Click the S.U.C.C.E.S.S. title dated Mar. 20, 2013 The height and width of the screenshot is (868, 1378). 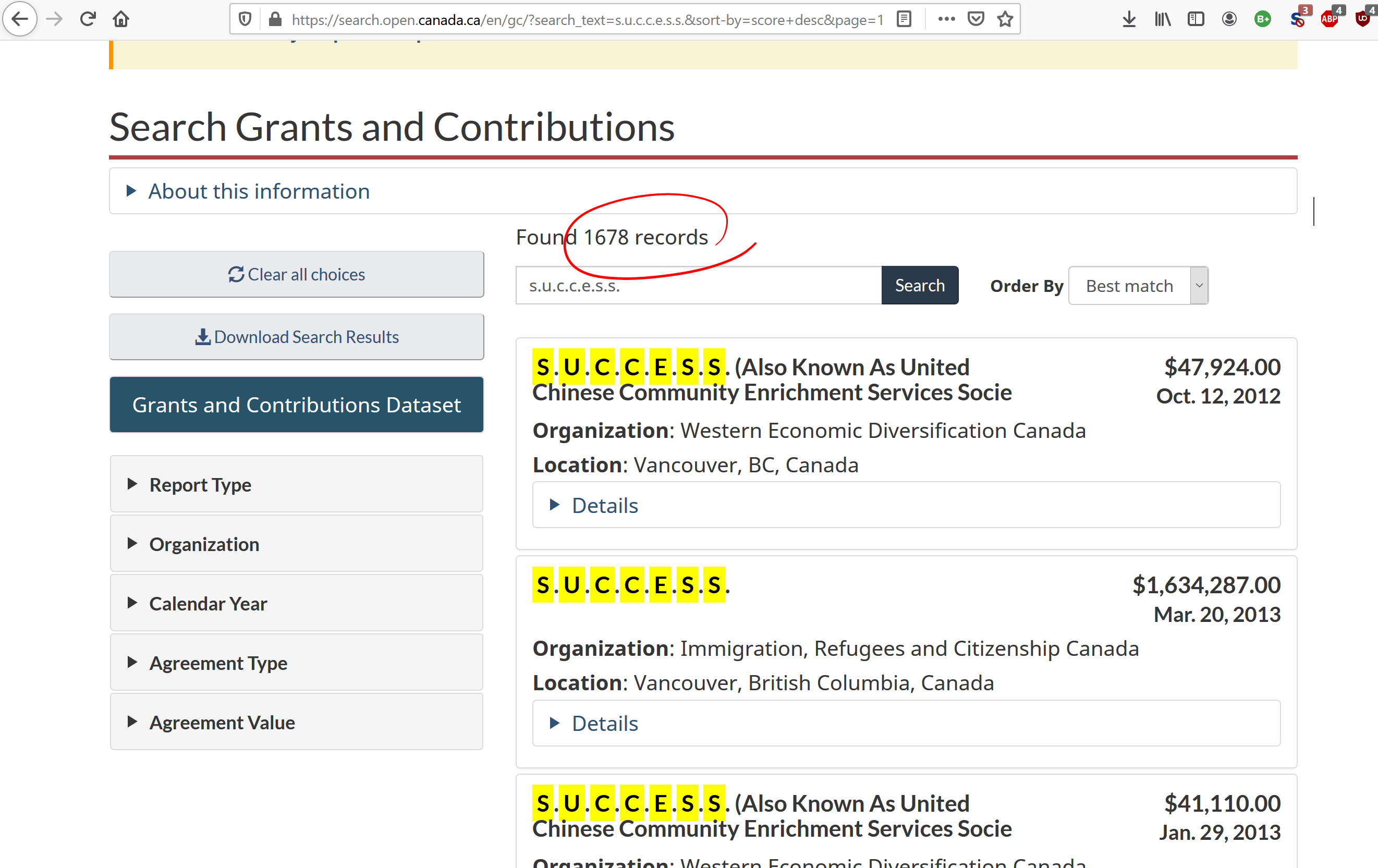(x=631, y=585)
